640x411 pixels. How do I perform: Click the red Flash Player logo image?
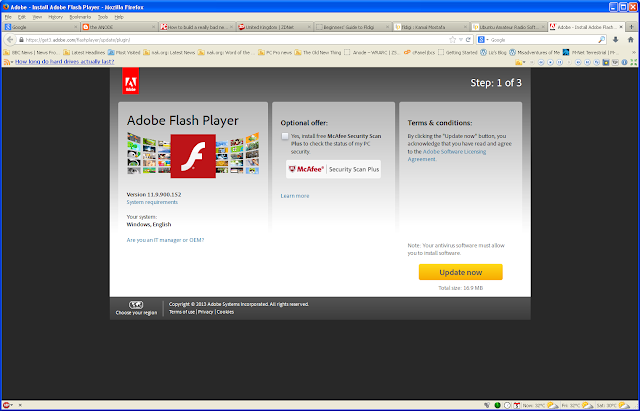click(x=193, y=156)
